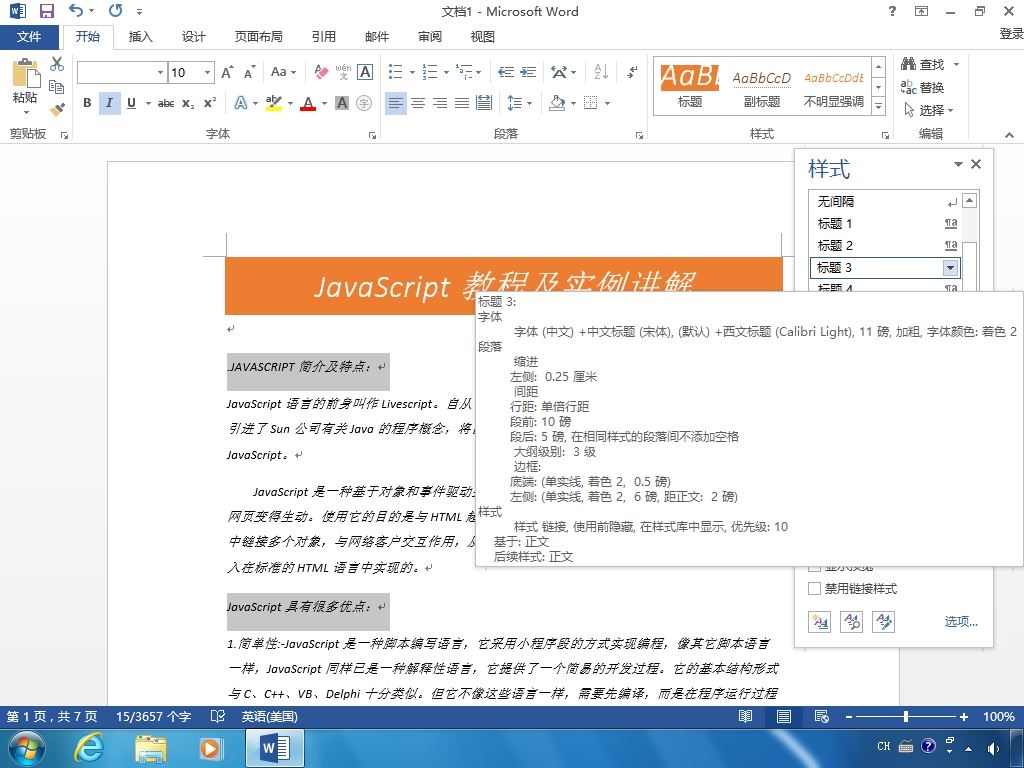Image resolution: width=1024 pixels, height=768 pixels.
Task: Switch to read mode view in status bar
Action: click(745, 716)
